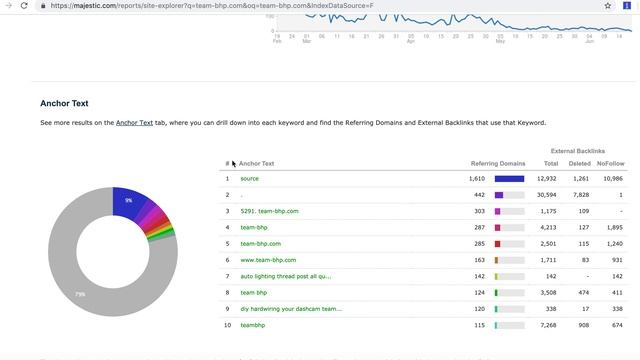Select the 3,508 total for team bhp

[x=548, y=293]
